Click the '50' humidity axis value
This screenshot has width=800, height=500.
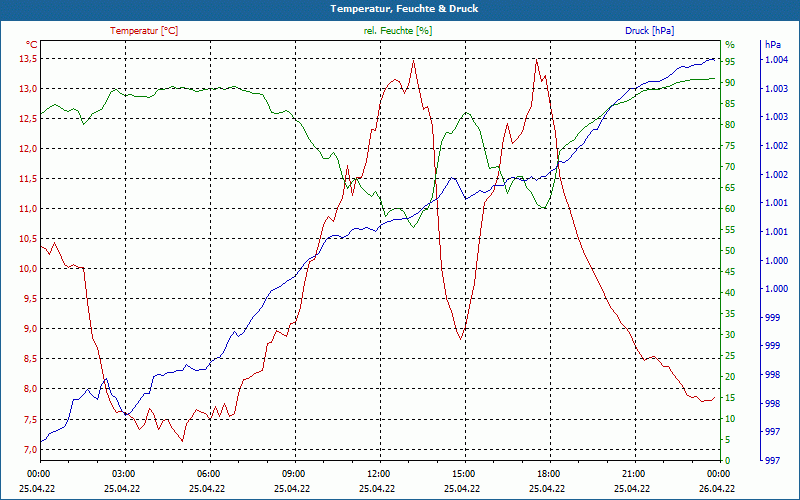[x=730, y=251]
